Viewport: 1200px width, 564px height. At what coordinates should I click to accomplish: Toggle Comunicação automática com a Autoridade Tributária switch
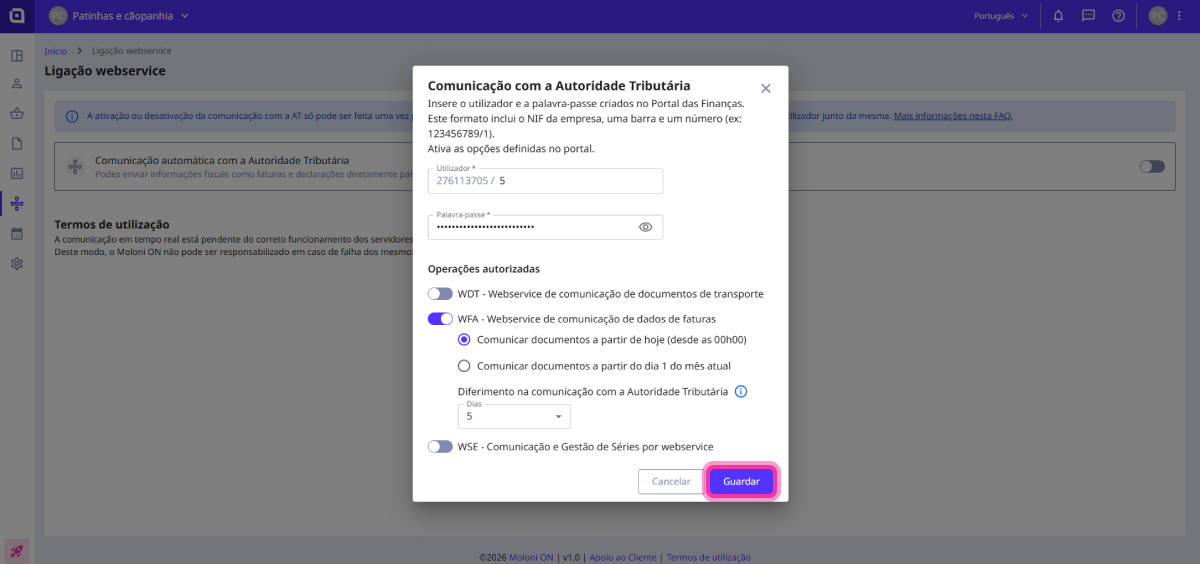[x=1152, y=166]
